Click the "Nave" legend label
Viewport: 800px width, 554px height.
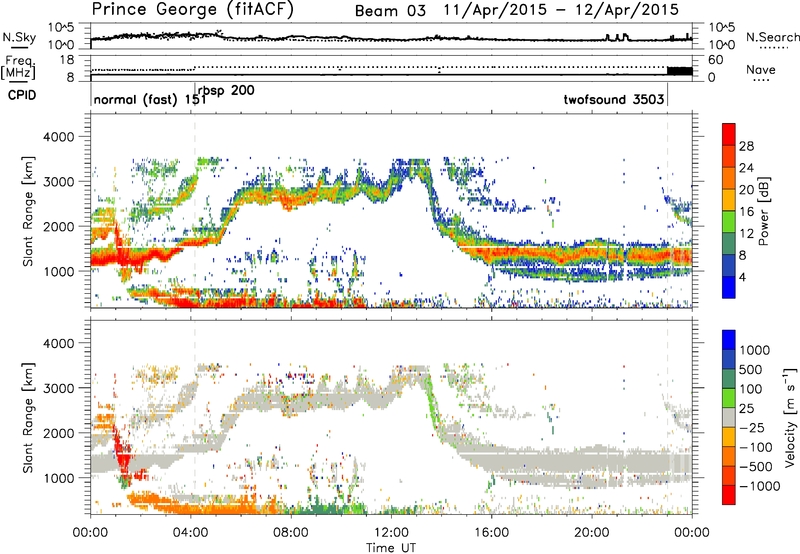[x=761, y=69]
